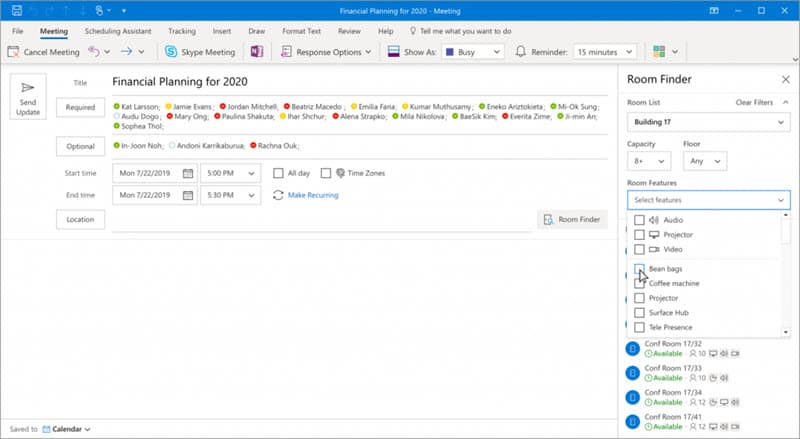Collapse the Room Finder filters chevron

[x=786, y=102]
